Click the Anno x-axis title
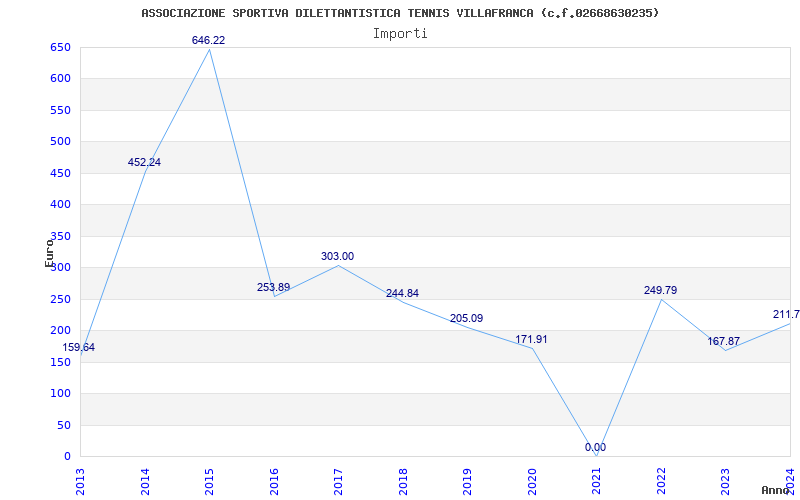The width and height of the screenshot is (800, 500). tap(775, 490)
